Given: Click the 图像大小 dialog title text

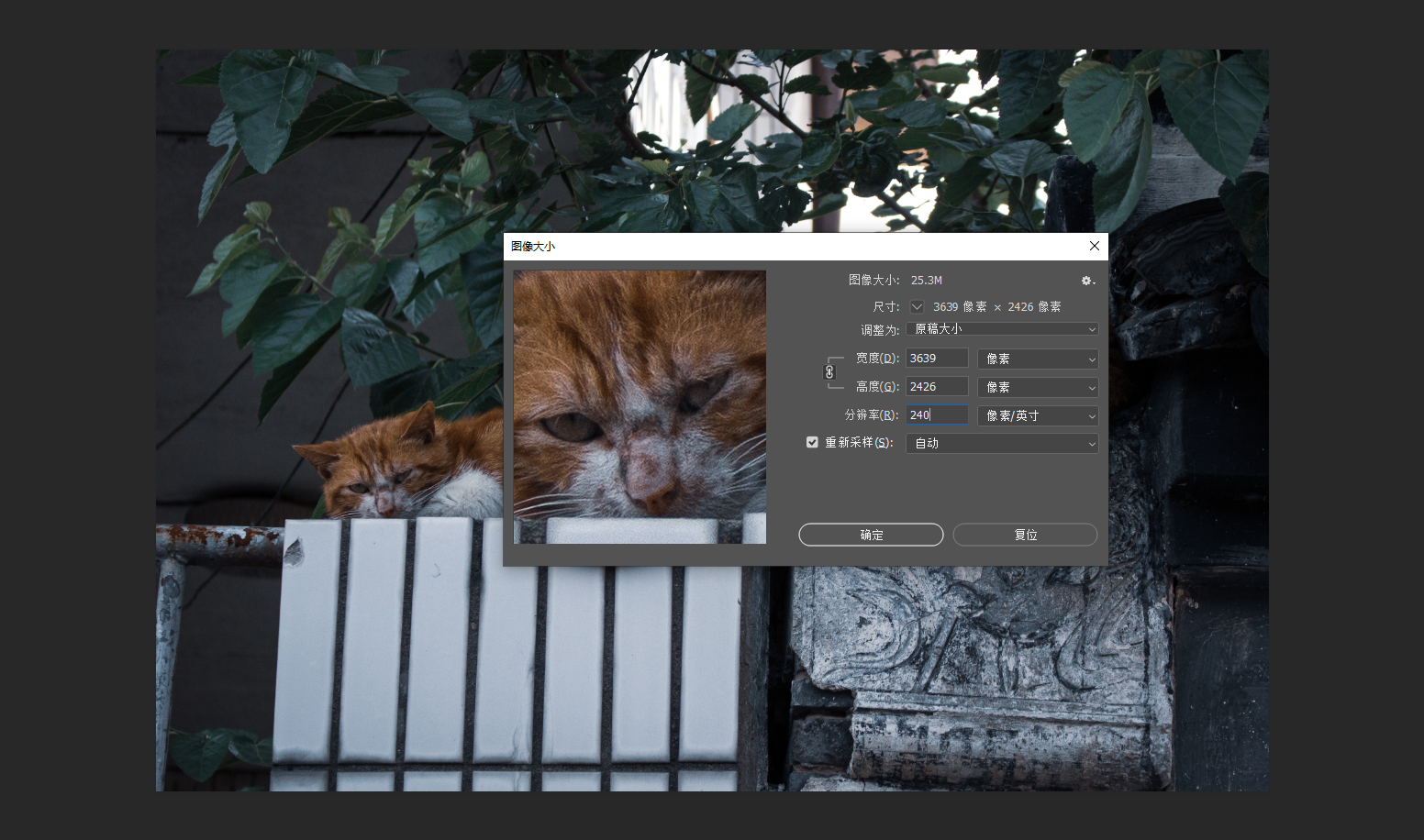Looking at the screenshot, I should pyautogui.click(x=533, y=247).
